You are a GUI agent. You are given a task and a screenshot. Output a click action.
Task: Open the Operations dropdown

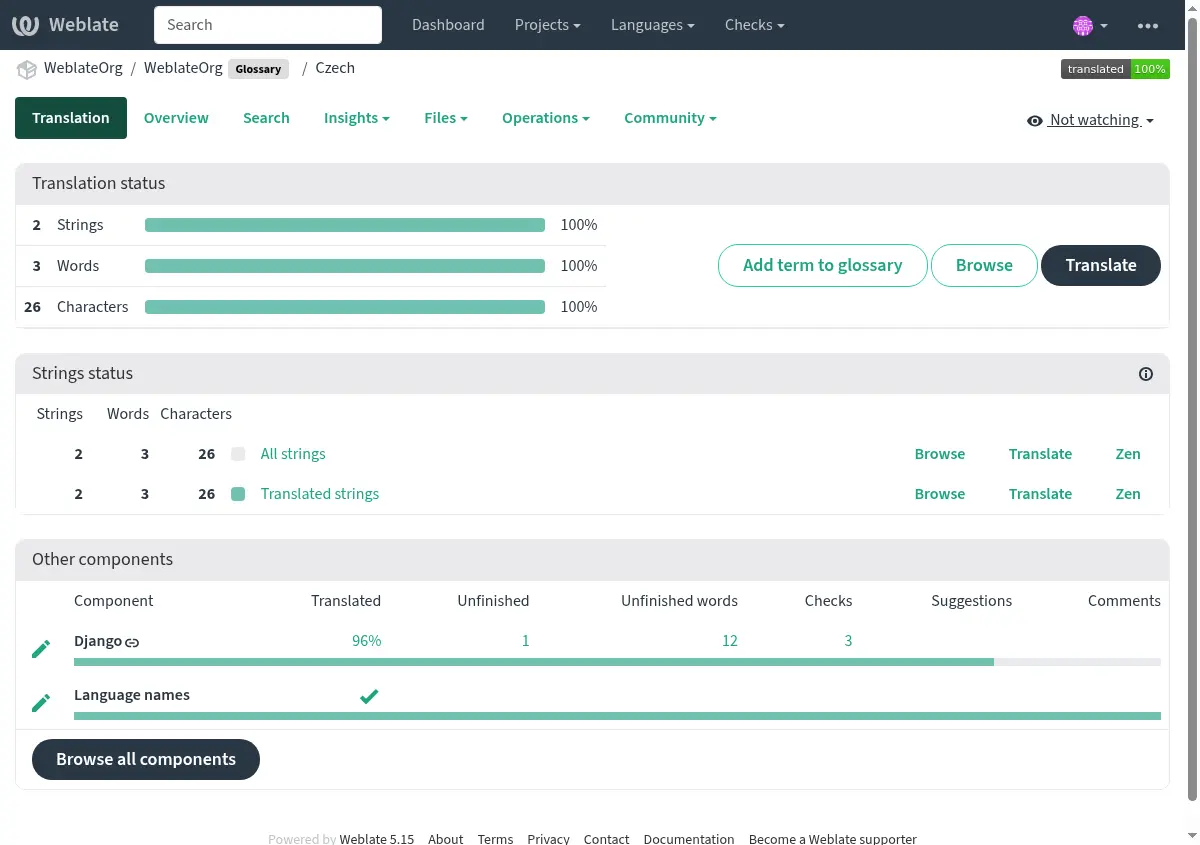click(x=546, y=118)
